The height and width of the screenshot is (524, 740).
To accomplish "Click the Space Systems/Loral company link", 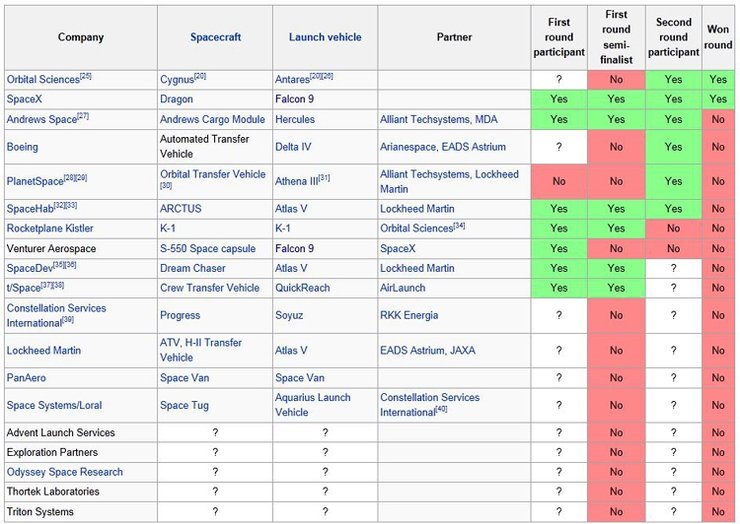I will pyautogui.click(x=54, y=405).
